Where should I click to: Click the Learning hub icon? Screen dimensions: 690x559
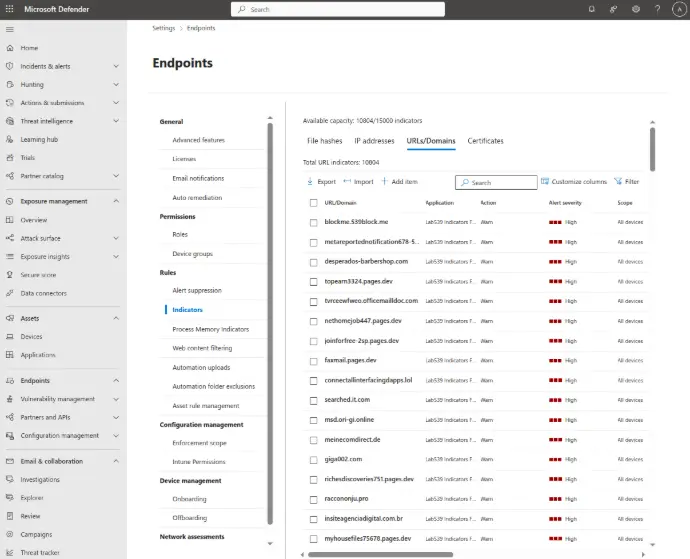10,139
